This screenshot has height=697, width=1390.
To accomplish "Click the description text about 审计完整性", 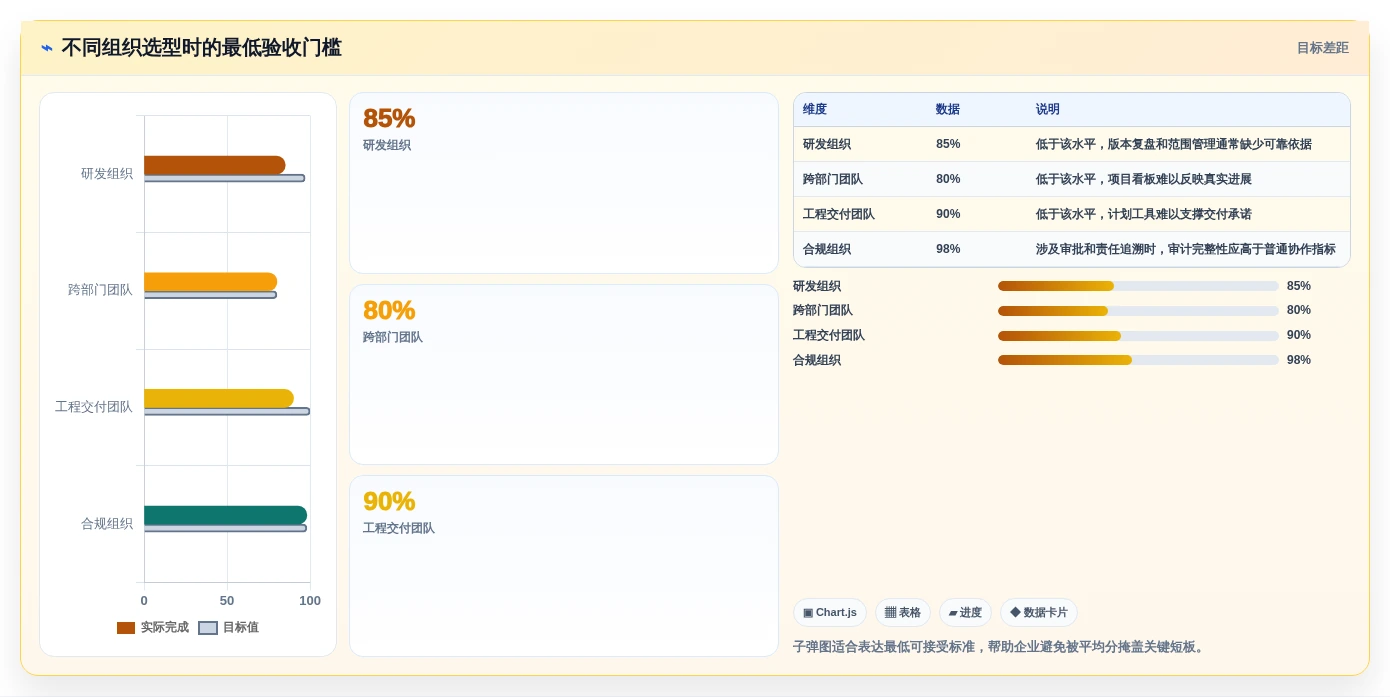I will pos(1186,249).
